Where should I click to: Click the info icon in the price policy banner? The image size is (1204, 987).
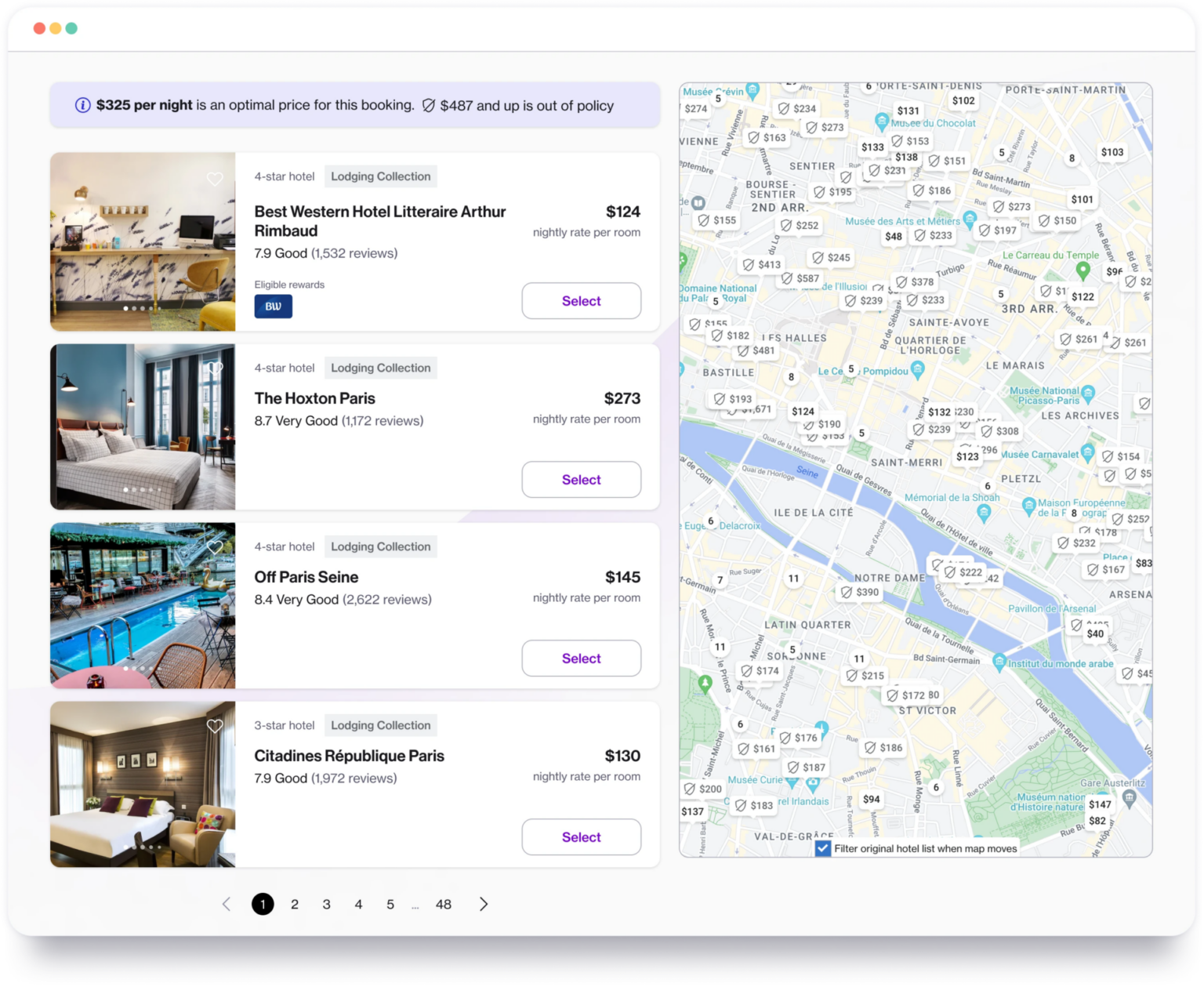(82, 105)
